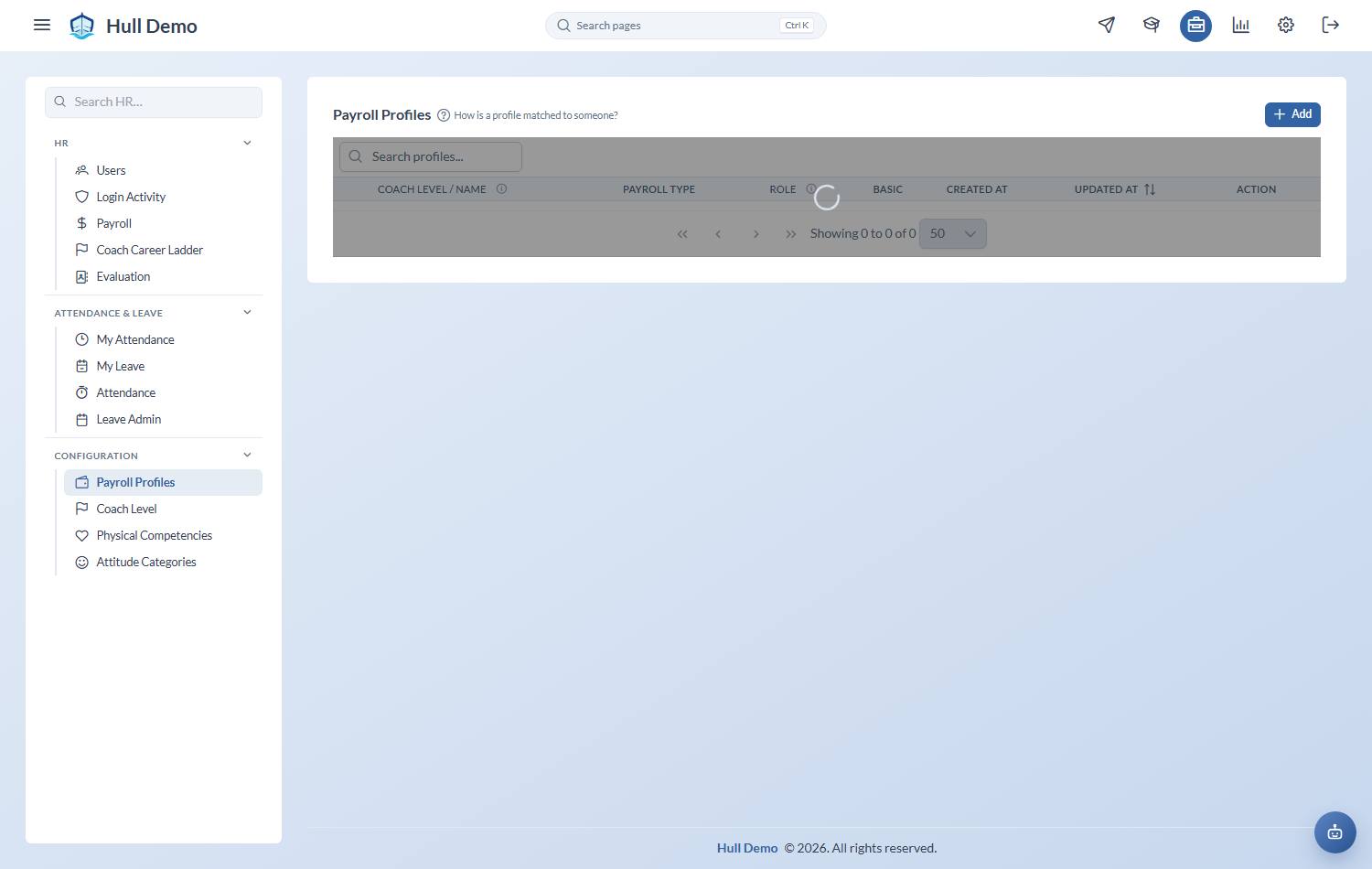The height and width of the screenshot is (869, 1372).
Task: Open the paper plane send icon
Action: [x=1107, y=25]
